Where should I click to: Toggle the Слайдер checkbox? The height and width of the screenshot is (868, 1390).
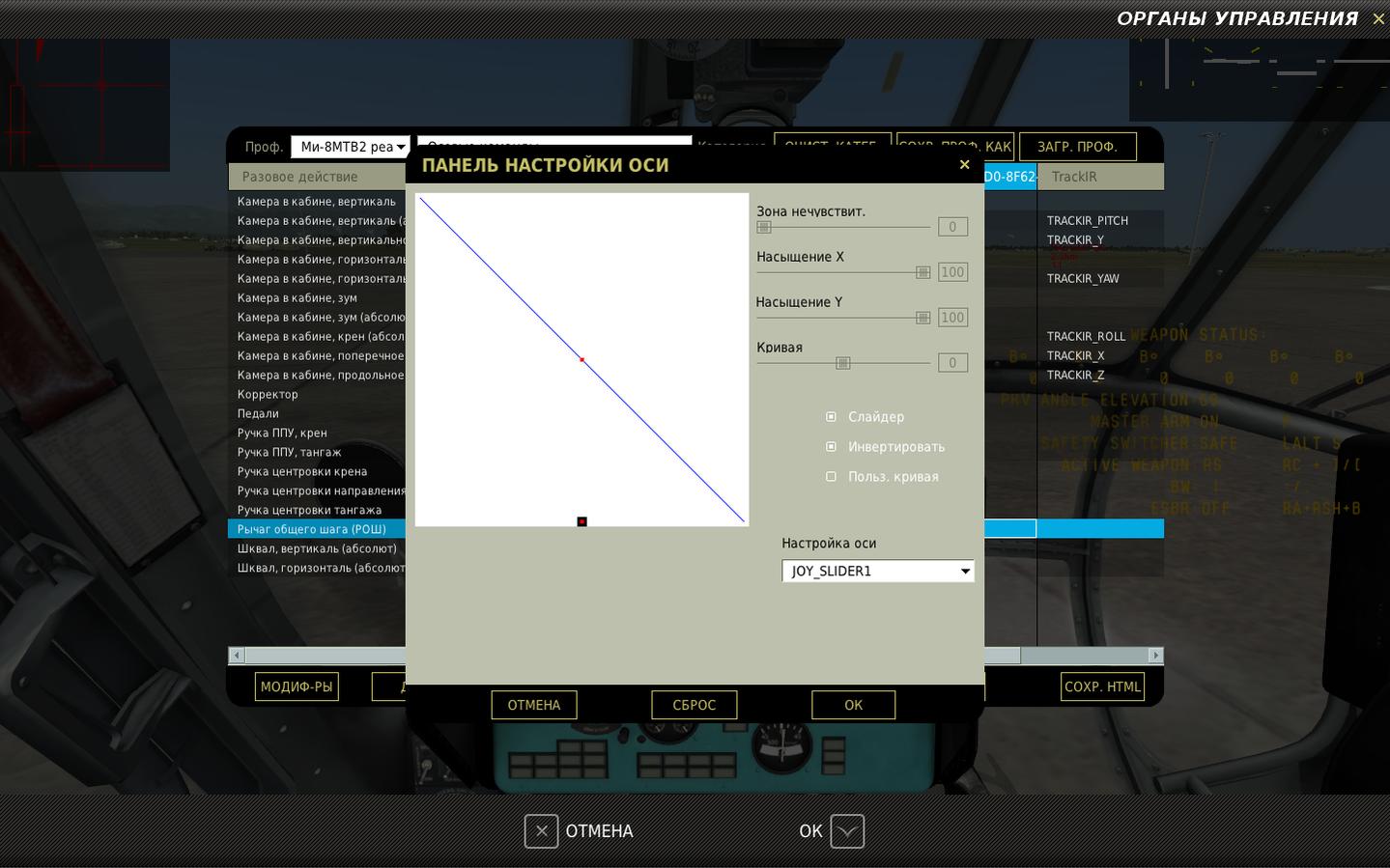(831, 417)
